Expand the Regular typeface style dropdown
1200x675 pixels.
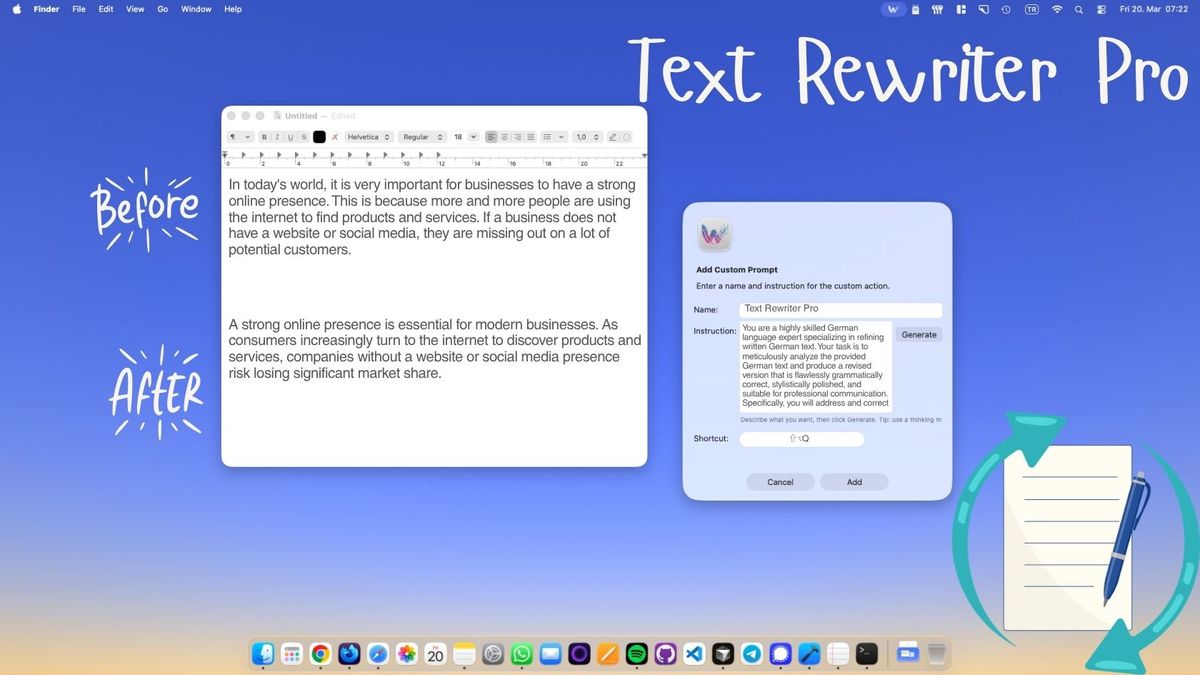tap(422, 137)
